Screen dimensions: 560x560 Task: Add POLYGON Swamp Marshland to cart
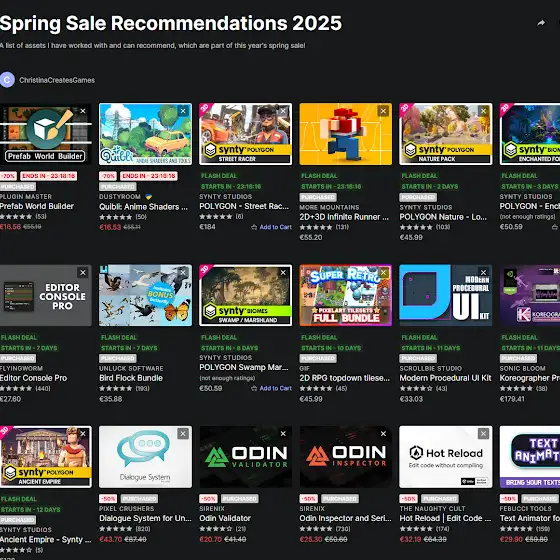(x=271, y=388)
